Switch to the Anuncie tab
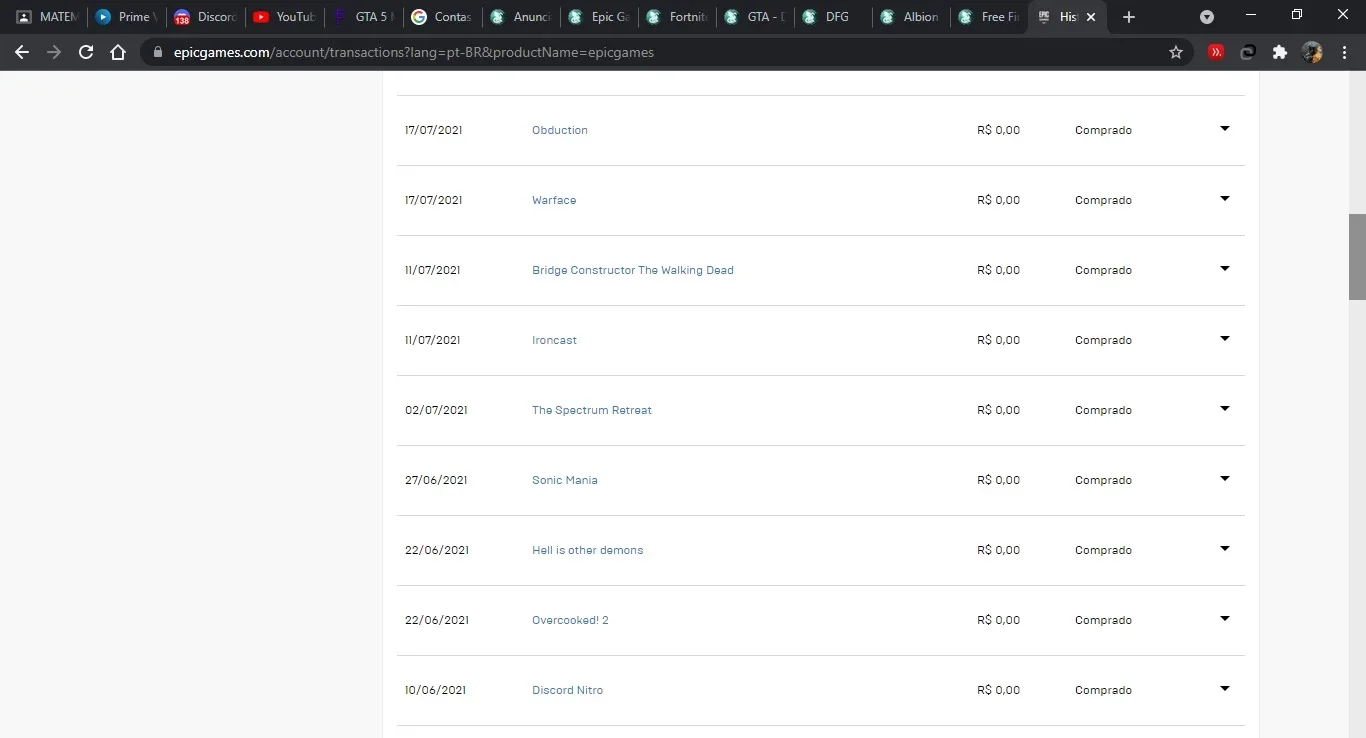This screenshot has width=1366, height=738. tap(520, 17)
